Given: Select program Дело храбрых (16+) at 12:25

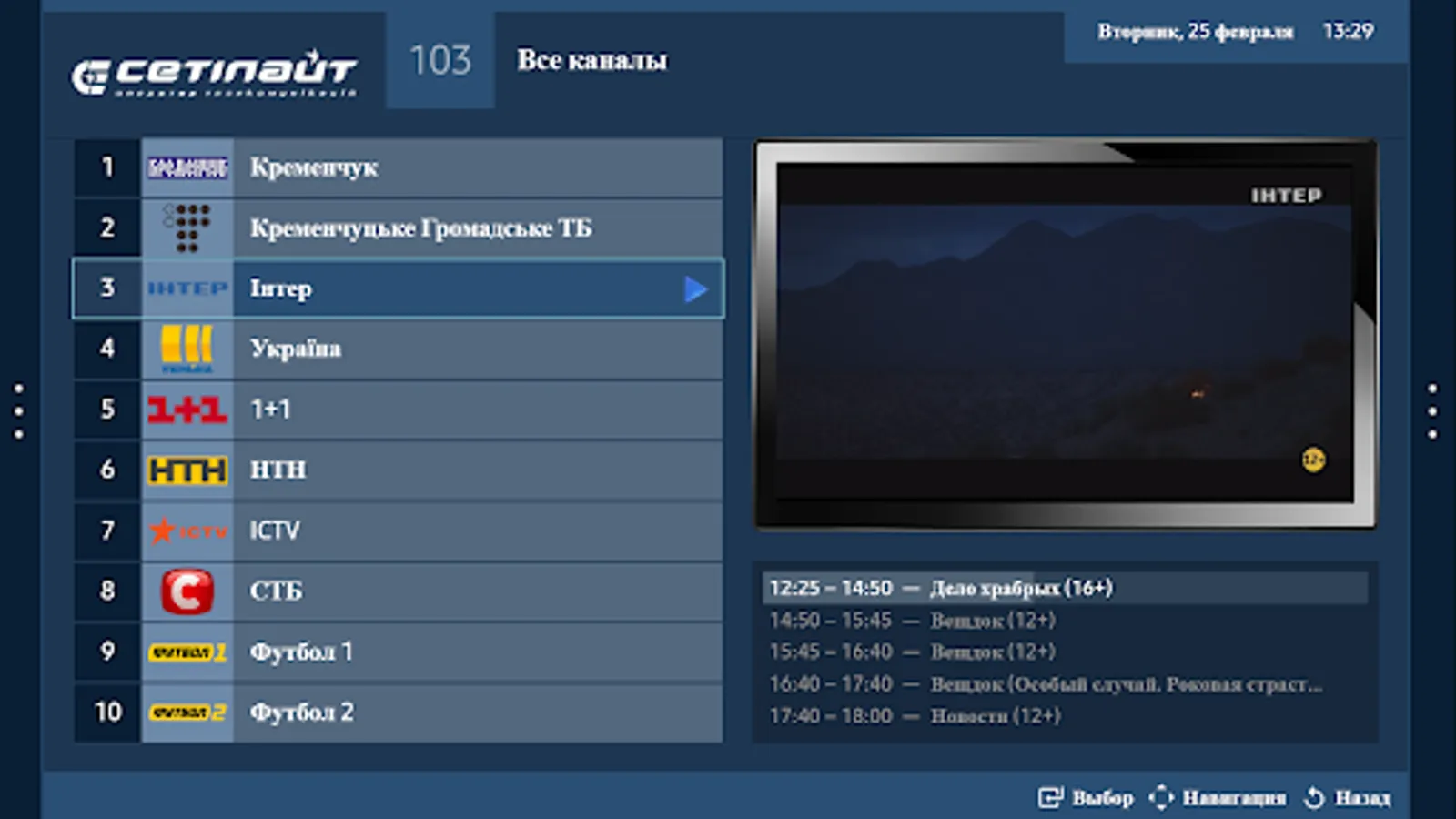Looking at the screenshot, I should pos(1065,588).
